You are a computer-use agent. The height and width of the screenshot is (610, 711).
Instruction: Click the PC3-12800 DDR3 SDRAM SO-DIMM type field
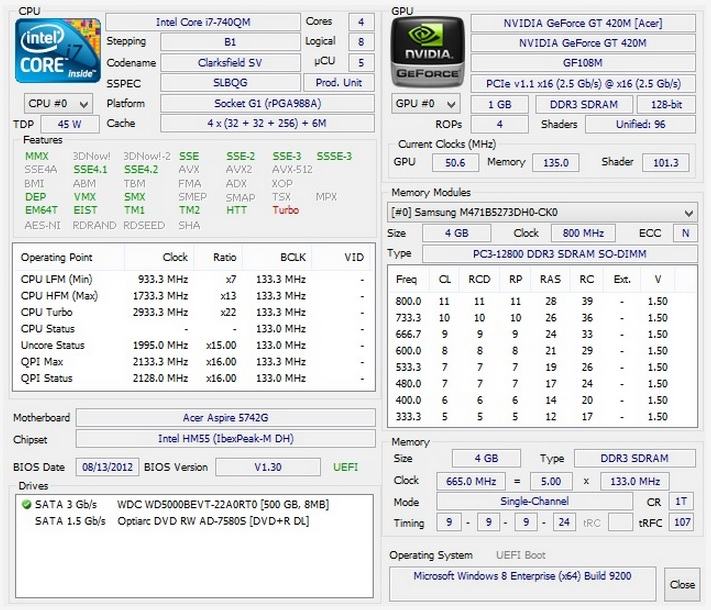point(560,254)
